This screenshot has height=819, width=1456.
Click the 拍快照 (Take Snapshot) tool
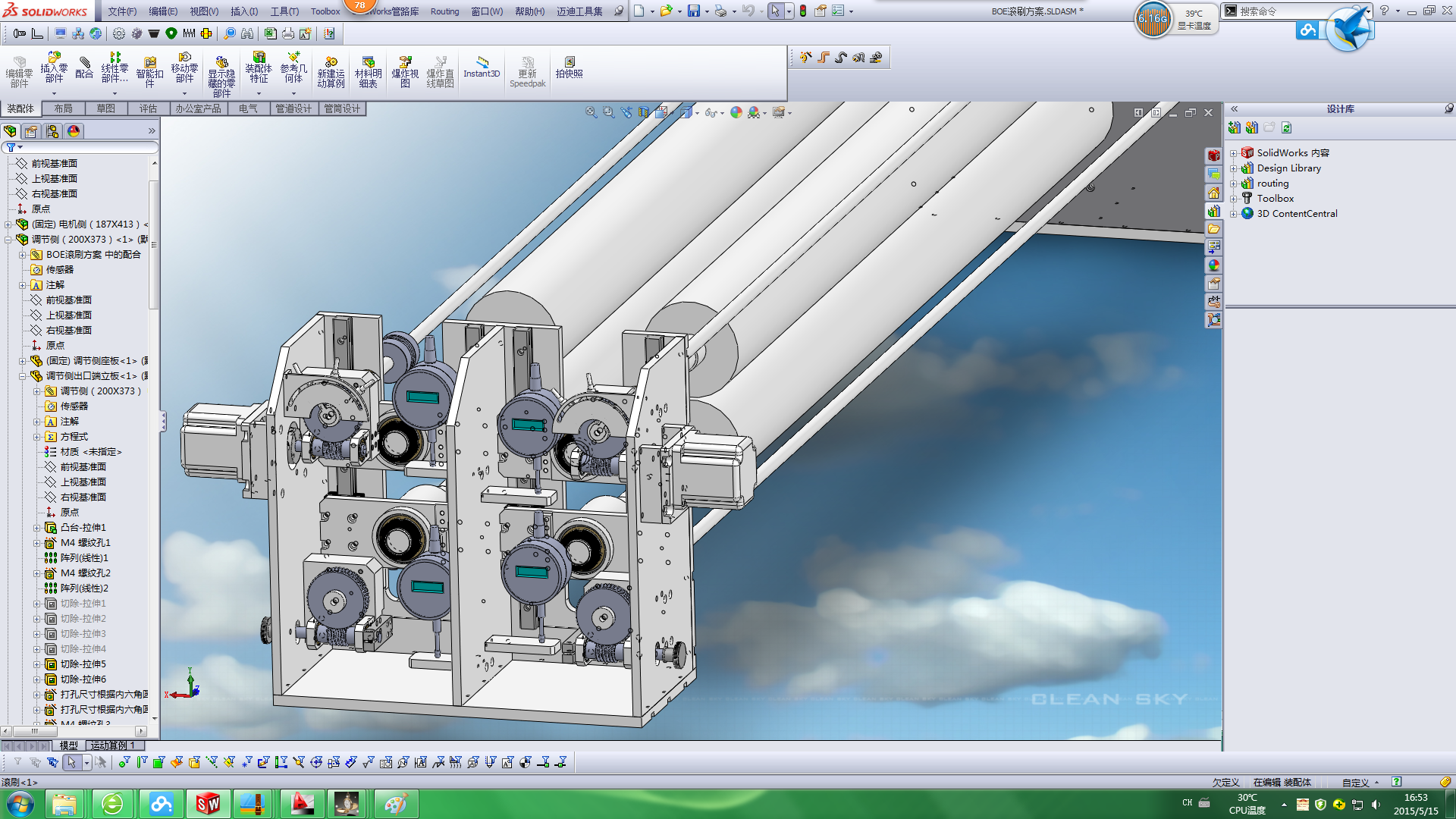tap(569, 67)
